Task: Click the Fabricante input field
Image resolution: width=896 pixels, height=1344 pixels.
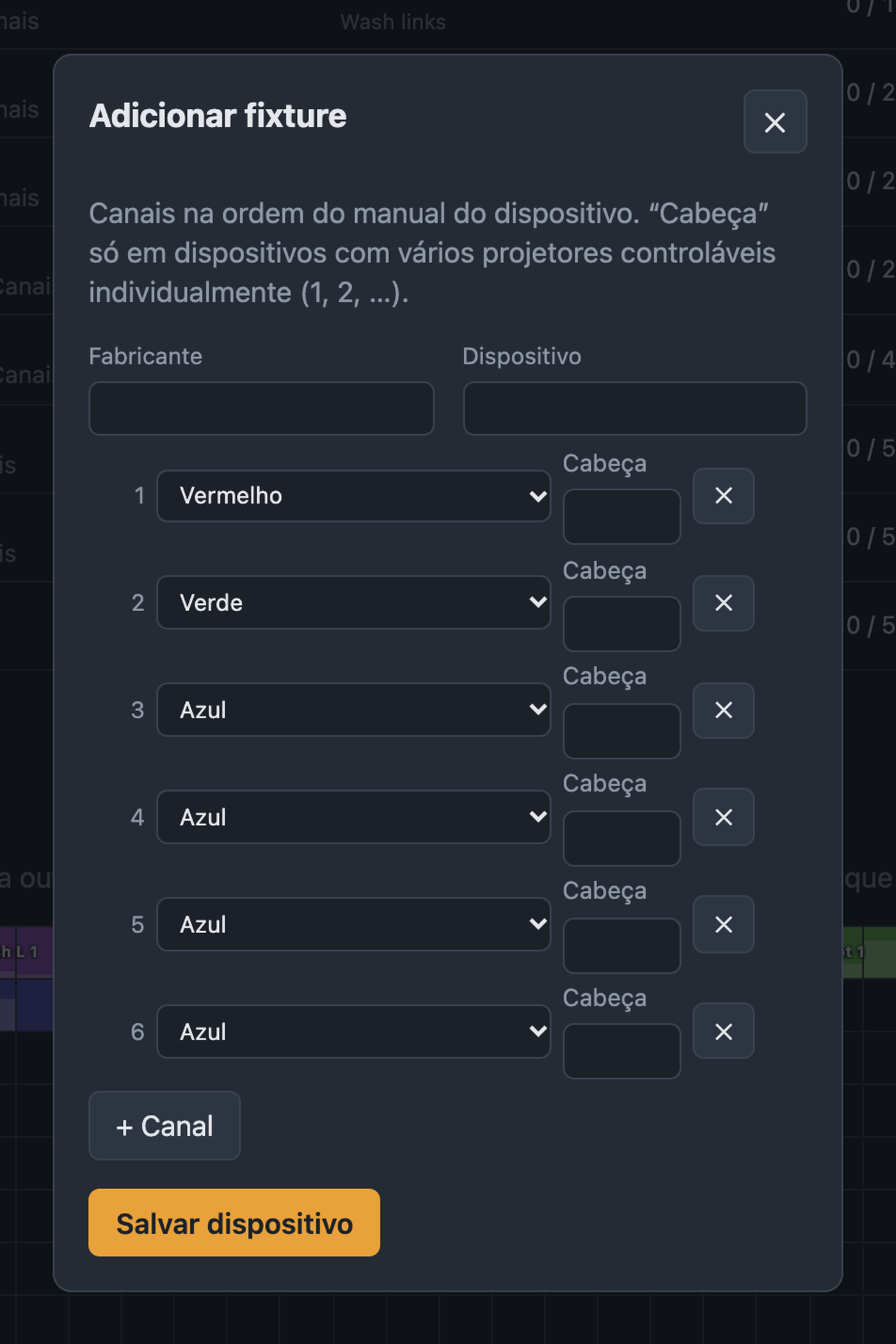Action: pos(261,408)
